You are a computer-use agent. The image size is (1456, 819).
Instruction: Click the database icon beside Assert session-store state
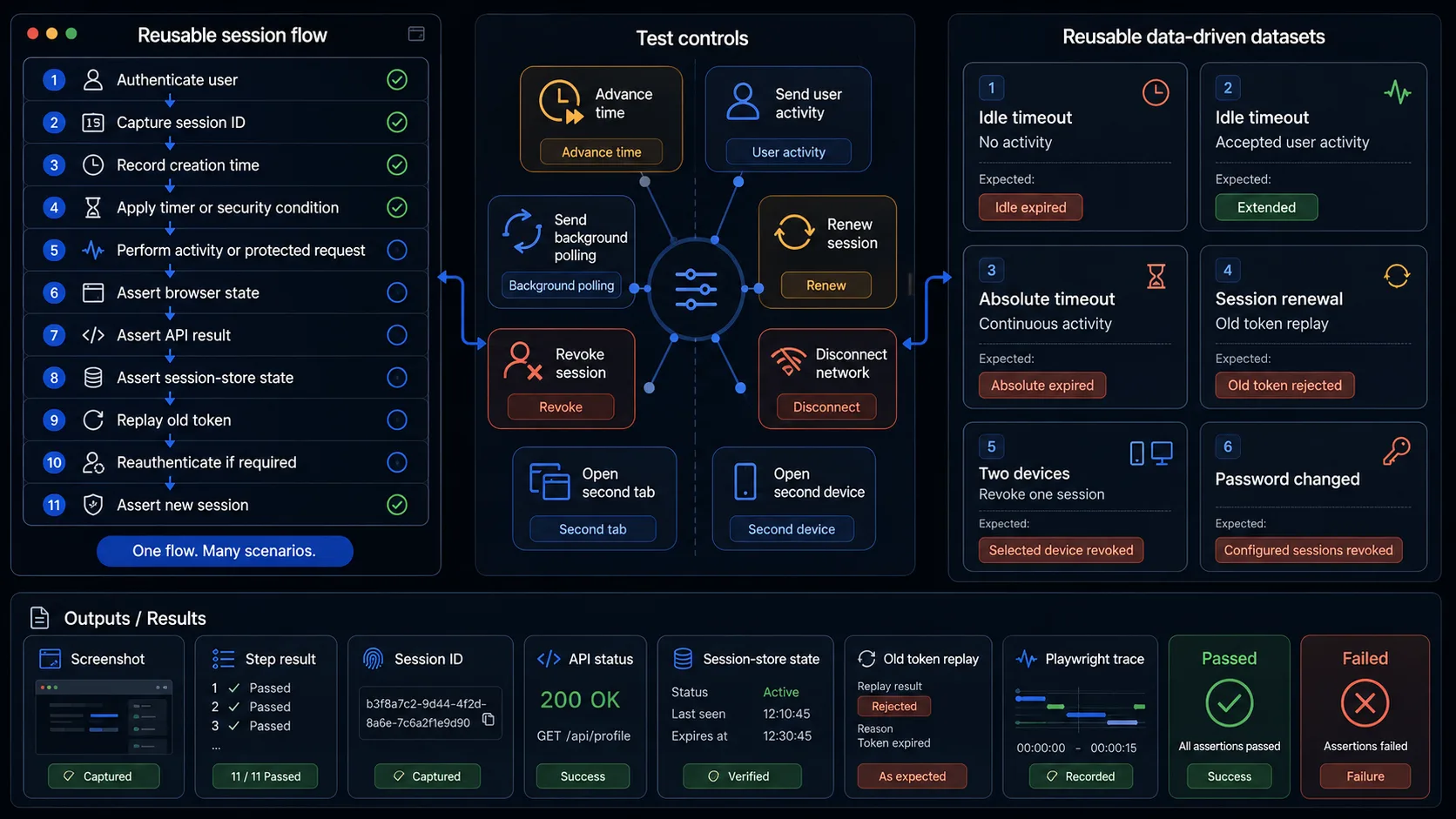pyautogui.click(x=93, y=378)
